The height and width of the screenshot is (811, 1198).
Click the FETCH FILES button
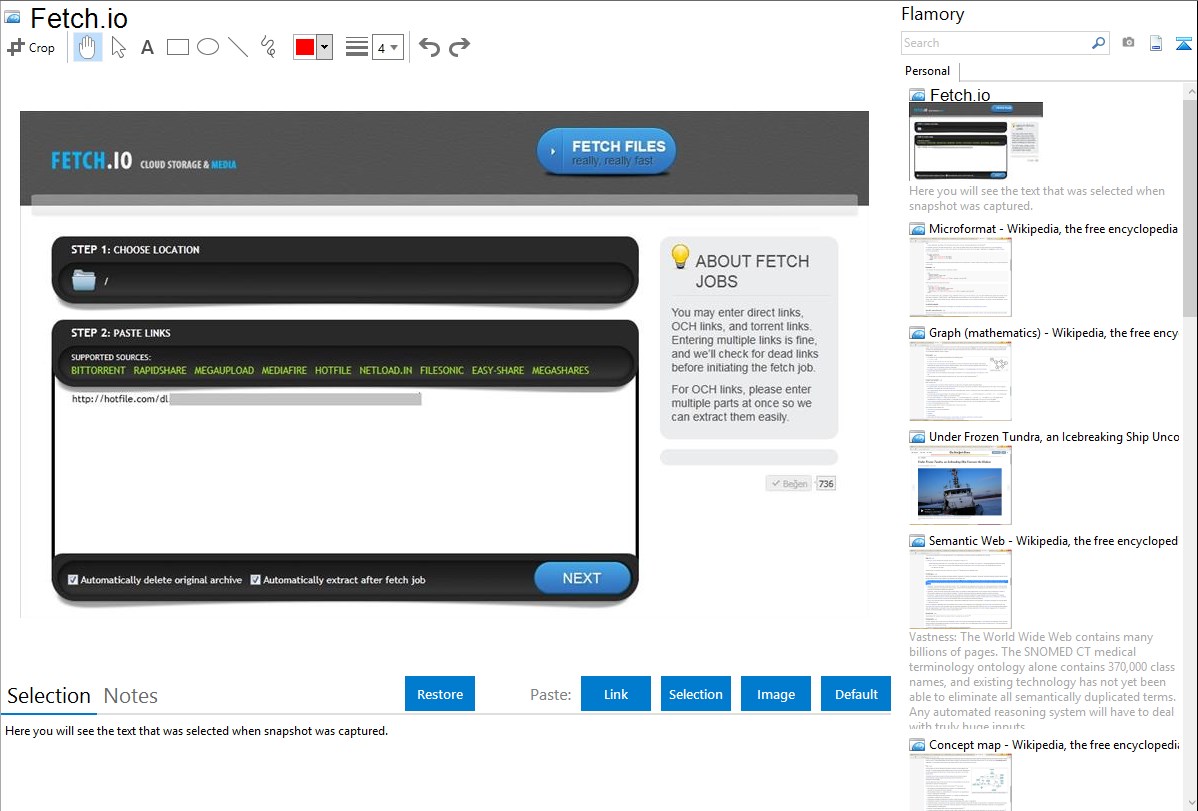click(607, 151)
